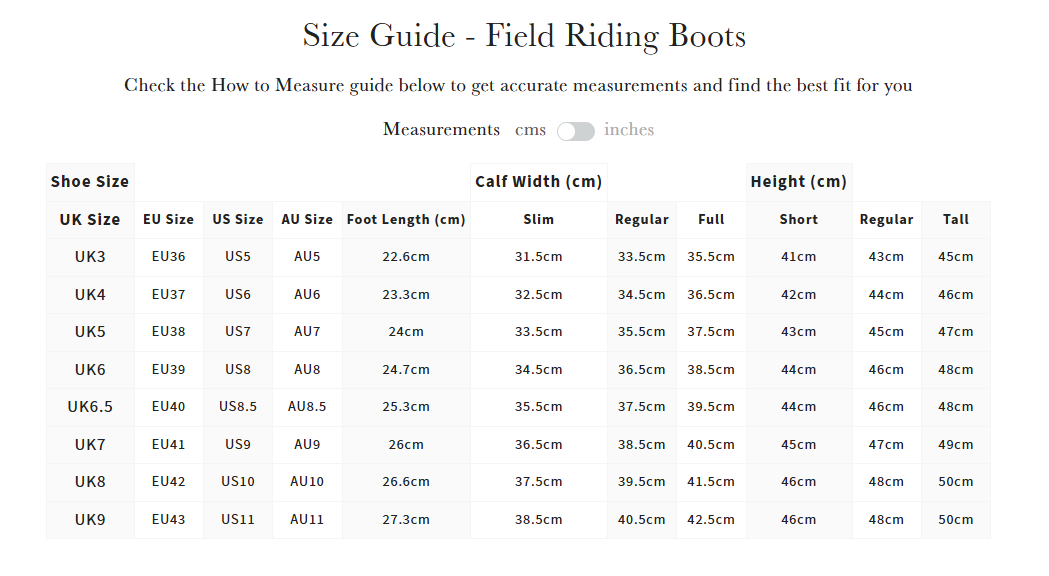Select the Slim calf width column
1049x576 pixels.
click(x=538, y=219)
